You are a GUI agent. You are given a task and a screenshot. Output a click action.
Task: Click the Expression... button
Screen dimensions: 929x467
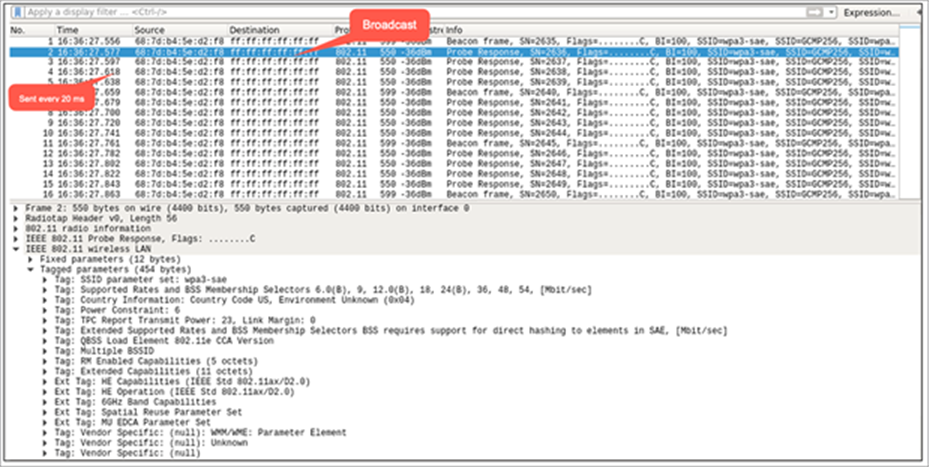click(x=872, y=12)
